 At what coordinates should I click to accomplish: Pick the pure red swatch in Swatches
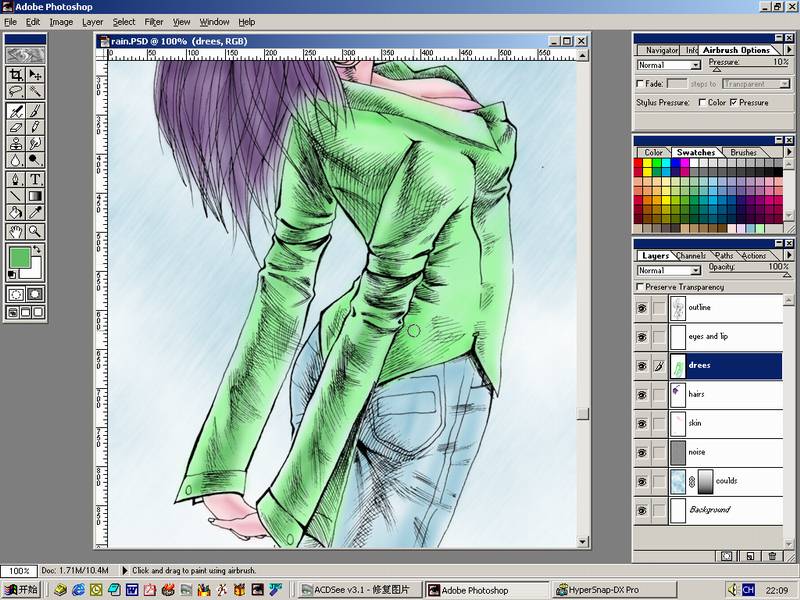coord(638,163)
